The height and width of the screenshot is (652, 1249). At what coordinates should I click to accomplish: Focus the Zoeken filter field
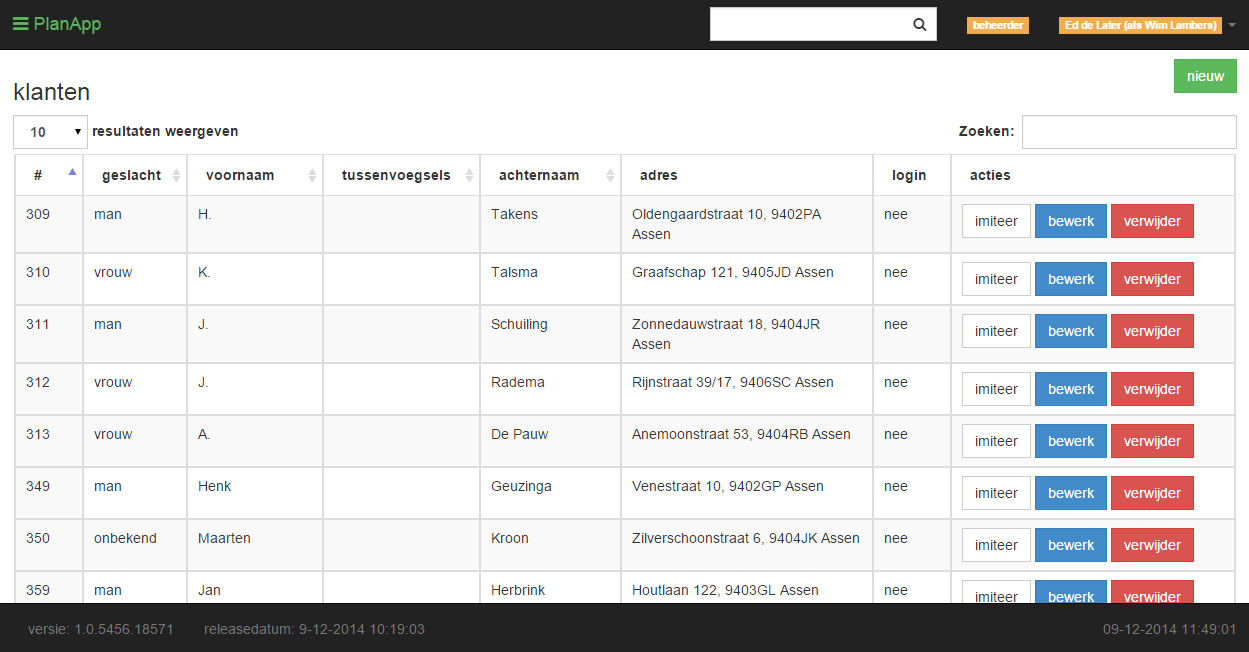(x=1128, y=132)
